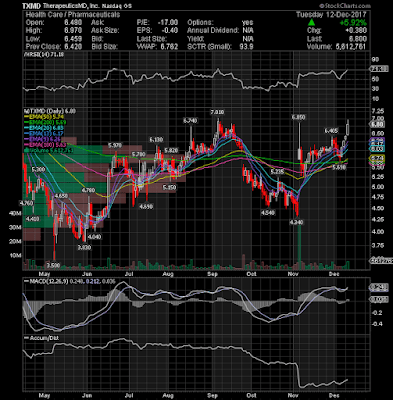Click the SCTR (Small) 93.9 value
The width and height of the screenshot is (393, 400).
click(247, 46)
